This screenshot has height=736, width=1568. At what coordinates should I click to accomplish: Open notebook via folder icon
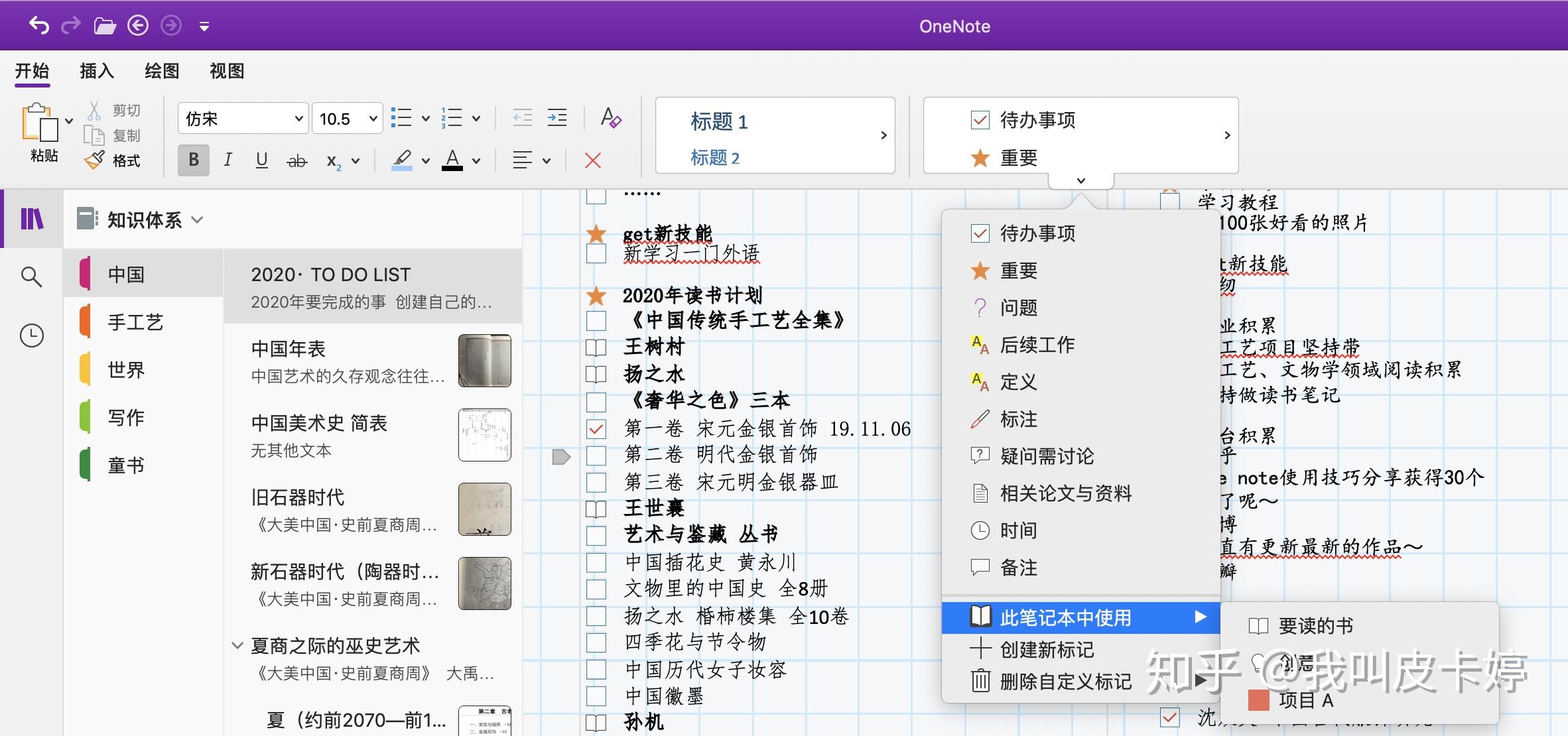(105, 26)
